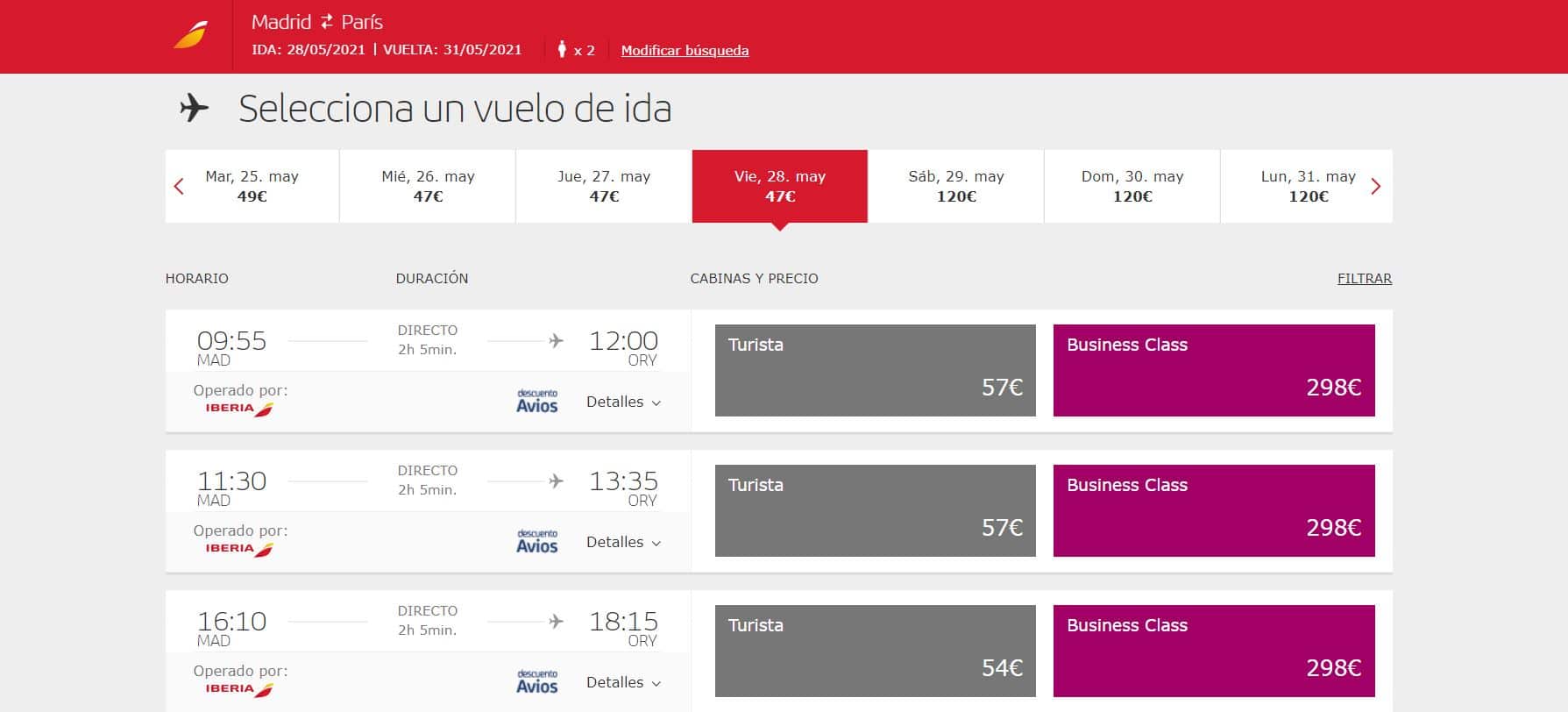Viewport: 1568px width, 712px height.
Task: Select the Jue, 27. may date tab
Action: click(604, 186)
